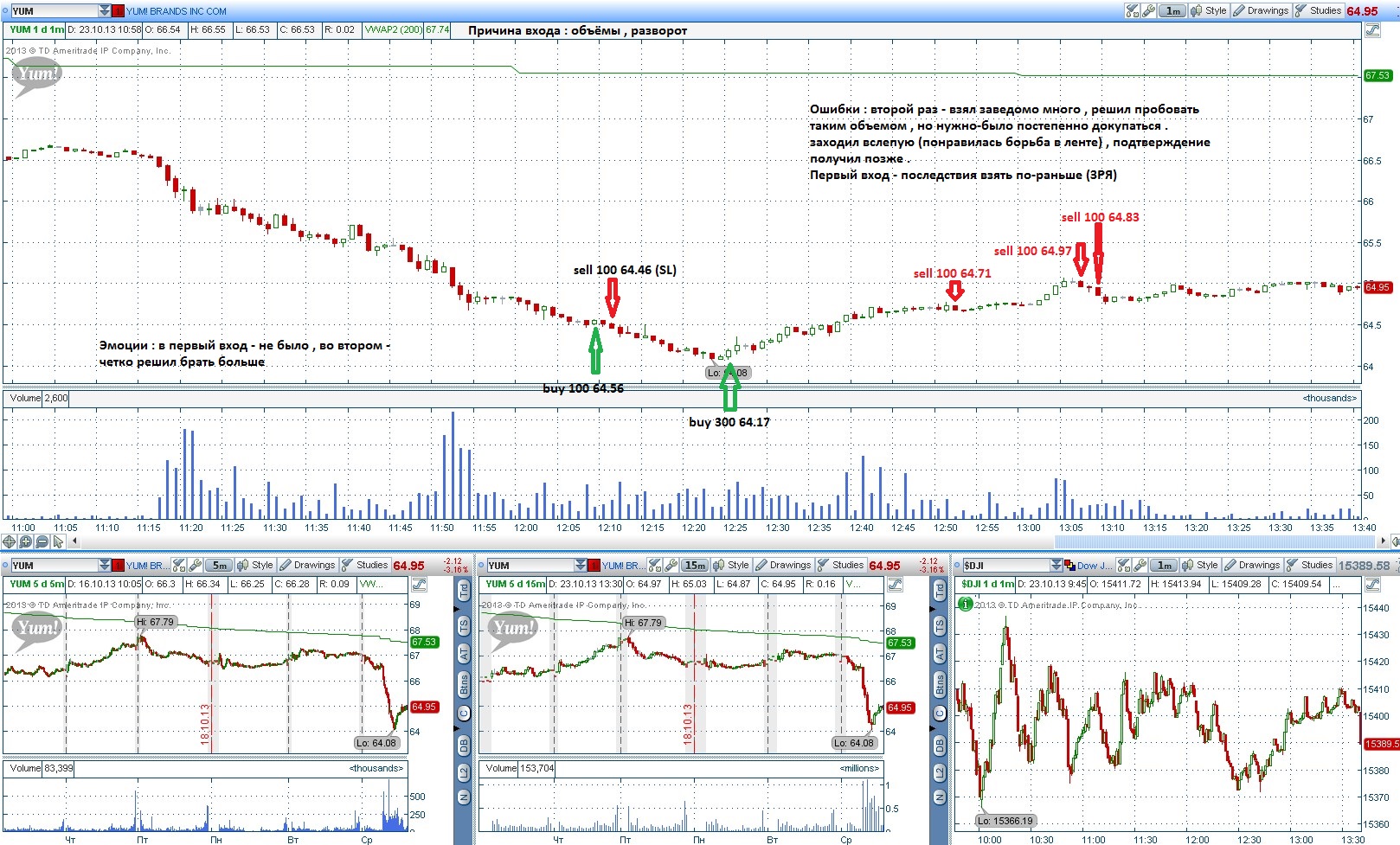
Task: Toggle Trd gadget left of the $DJI chart
Action: 940,592
